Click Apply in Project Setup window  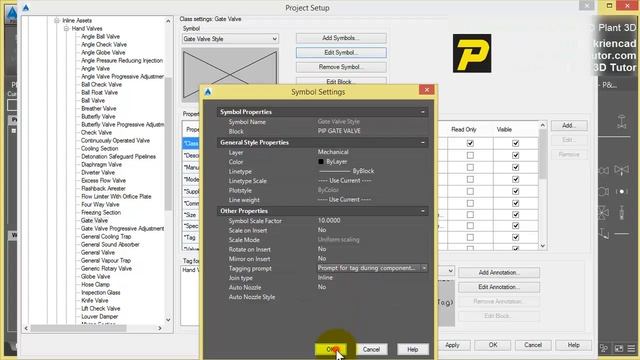coord(452,345)
